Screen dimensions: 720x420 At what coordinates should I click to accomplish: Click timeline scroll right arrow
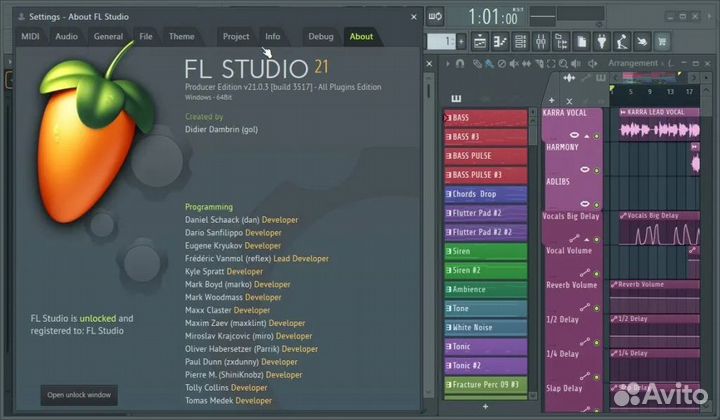(x=694, y=78)
